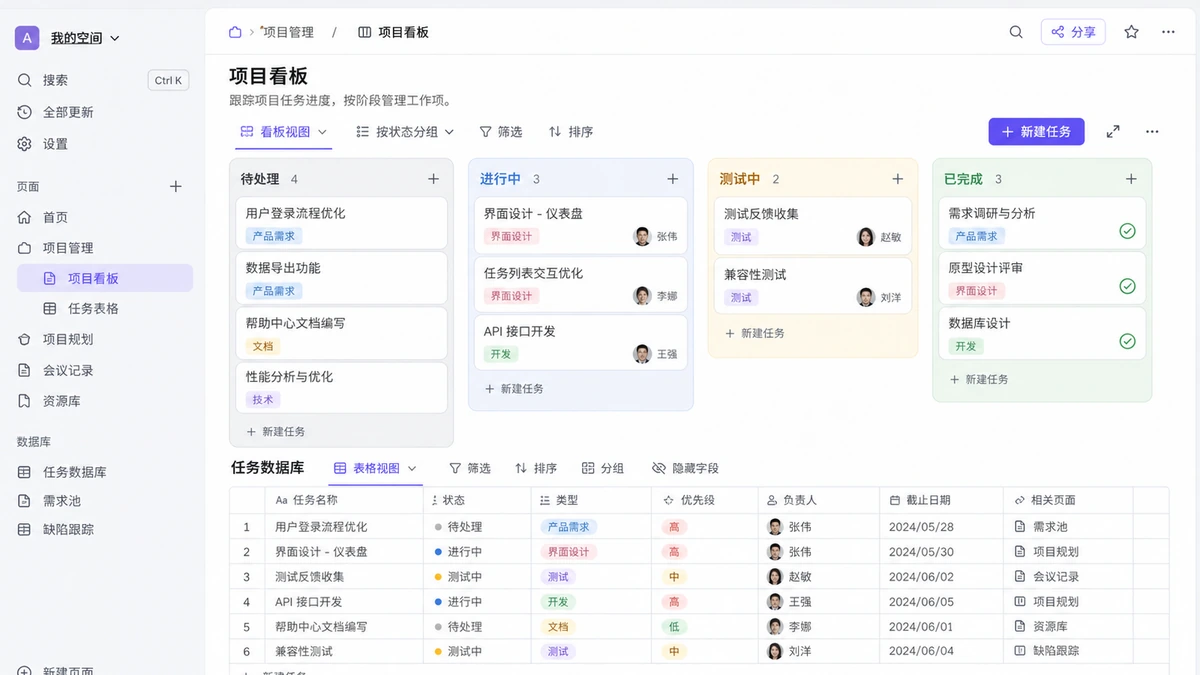Toggle the done checkmark on 原型设计评审
The width and height of the screenshot is (1200, 675).
click(1127, 286)
